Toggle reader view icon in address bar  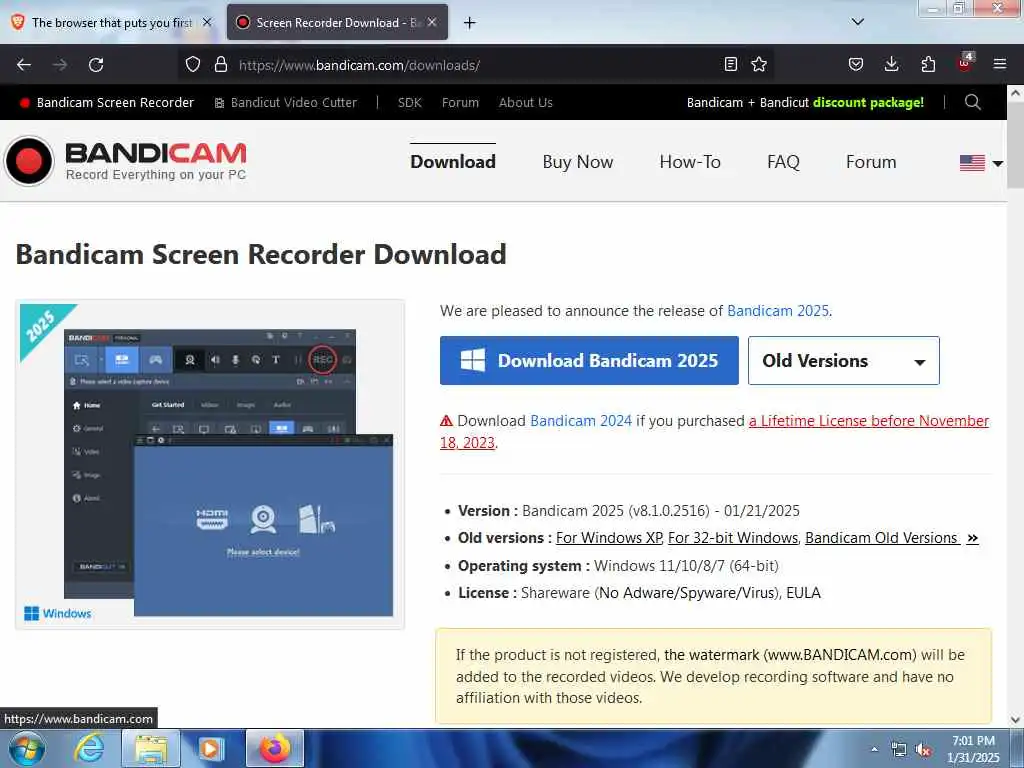(731, 64)
